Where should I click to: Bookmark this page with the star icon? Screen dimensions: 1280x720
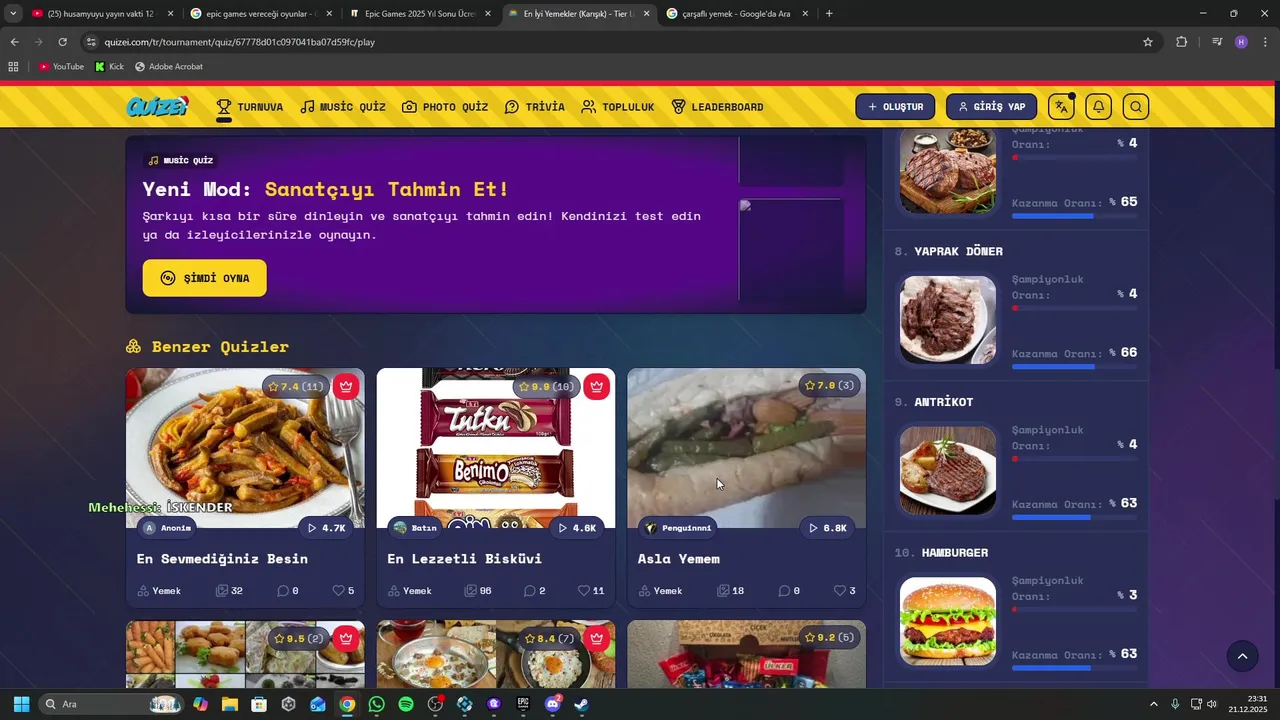click(x=1148, y=42)
